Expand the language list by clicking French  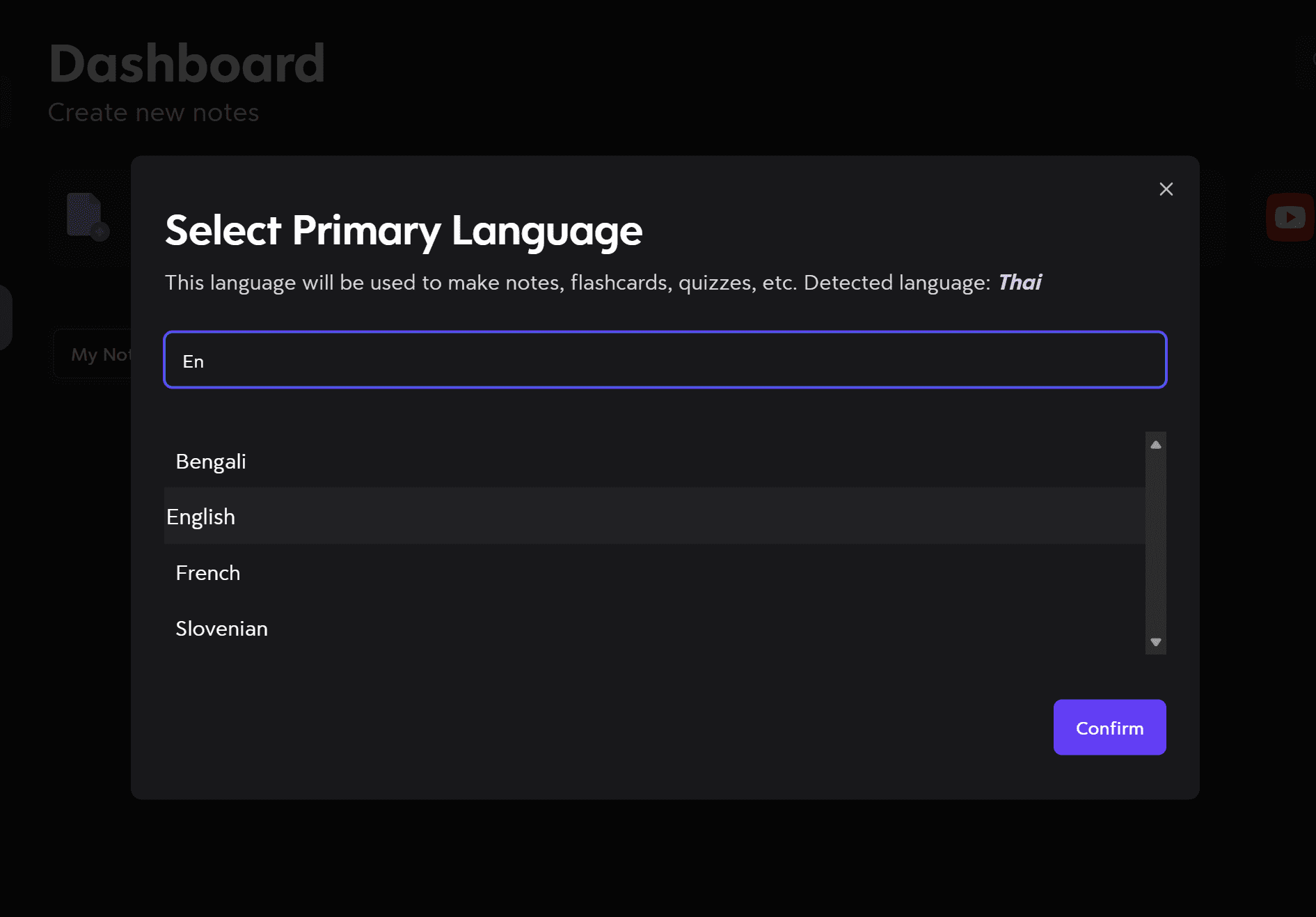pos(207,572)
